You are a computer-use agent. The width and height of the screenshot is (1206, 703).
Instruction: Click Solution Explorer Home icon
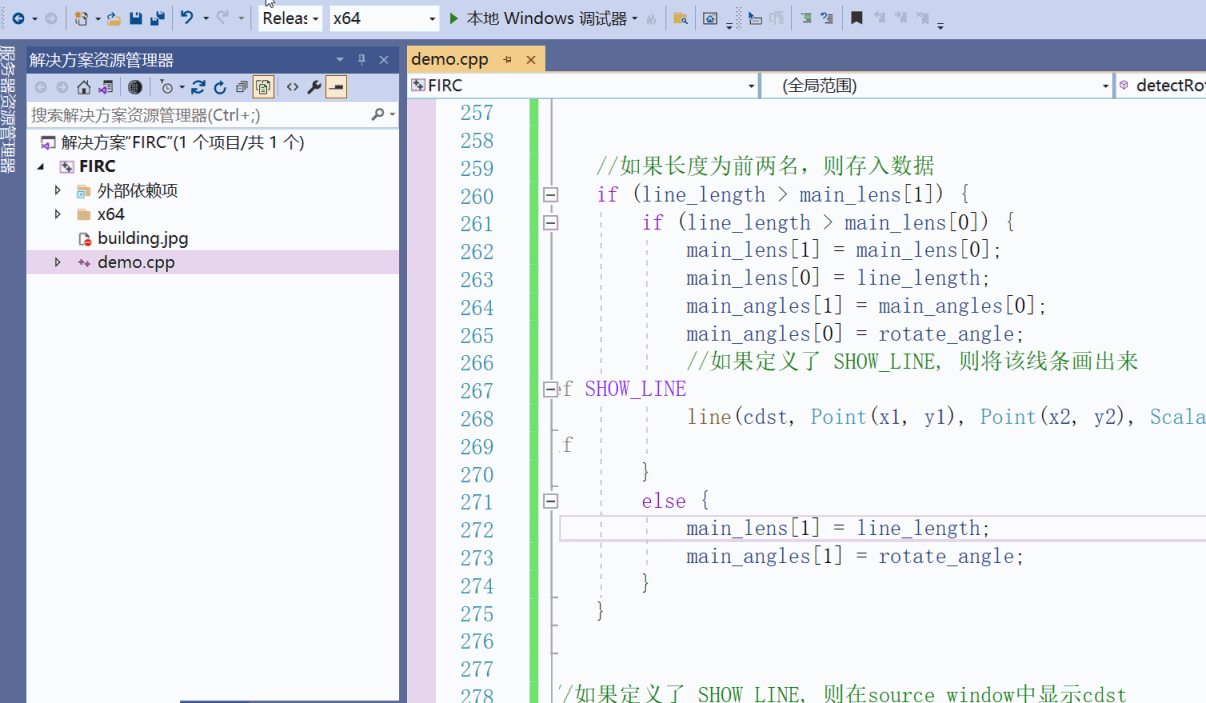click(x=84, y=87)
